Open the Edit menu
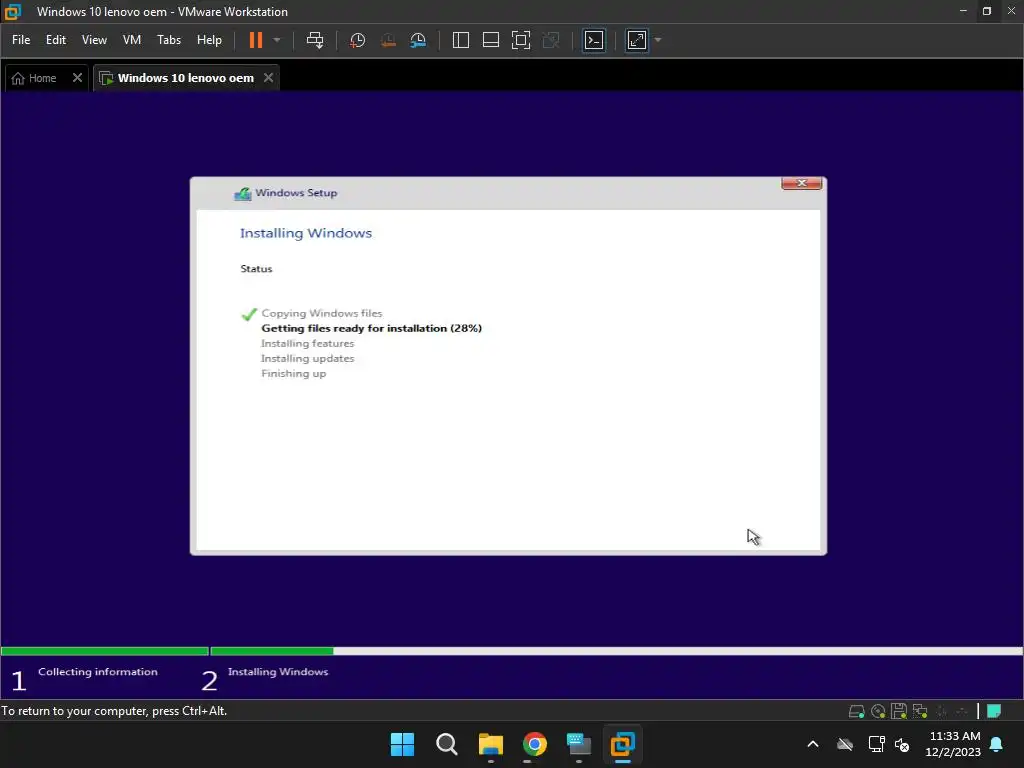This screenshot has height=768, width=1024. click(x=56, y=40)
